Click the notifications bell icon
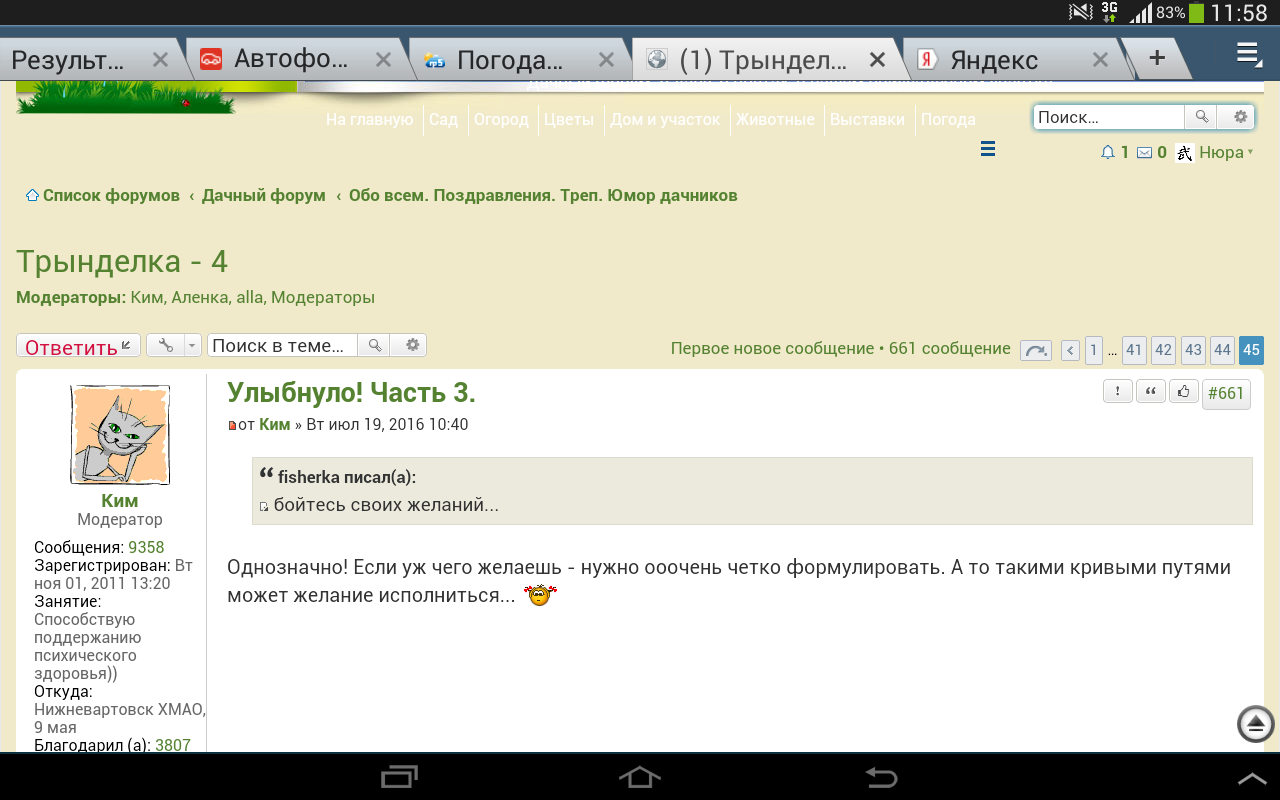 pyautogui.click(x=1107, y=153)
